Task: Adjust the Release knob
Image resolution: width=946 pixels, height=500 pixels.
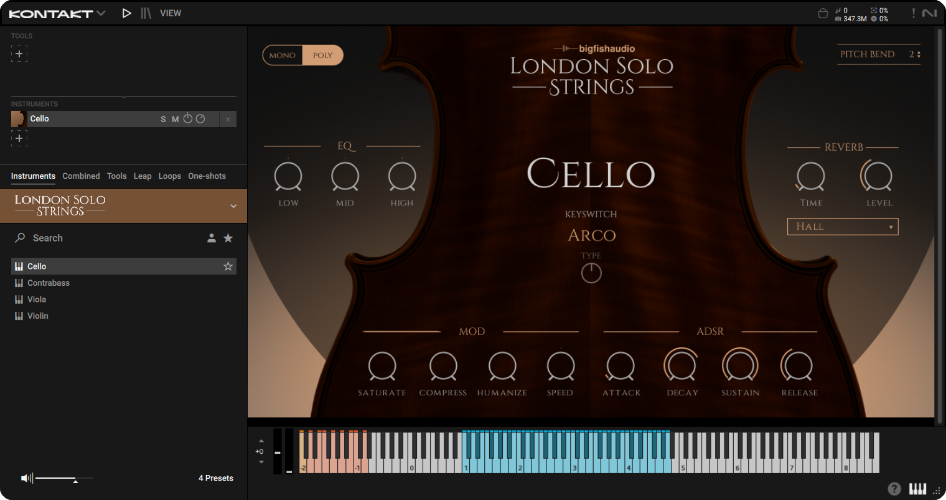Action: (798, 366)
